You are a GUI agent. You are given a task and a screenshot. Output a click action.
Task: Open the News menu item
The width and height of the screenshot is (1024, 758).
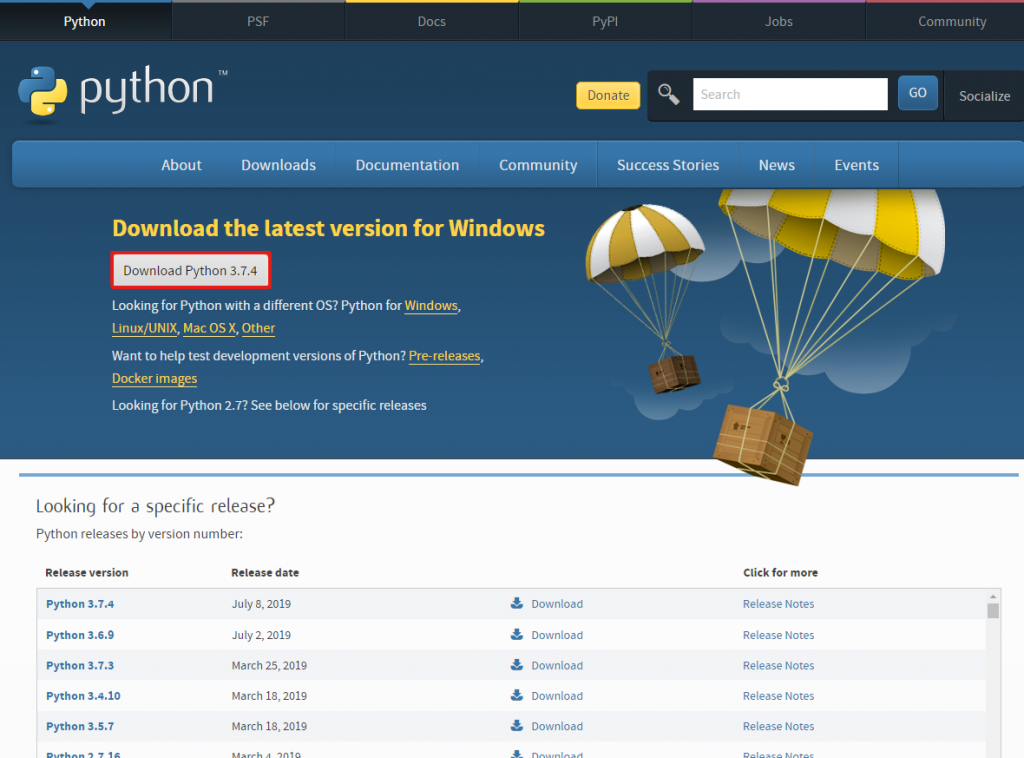click(x=776, y=165)
